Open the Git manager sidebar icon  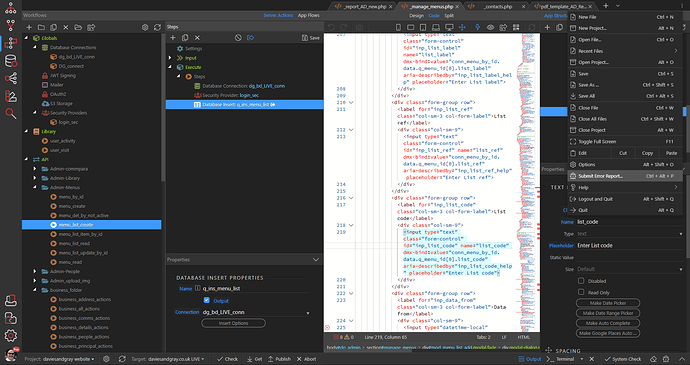(11, 25)
